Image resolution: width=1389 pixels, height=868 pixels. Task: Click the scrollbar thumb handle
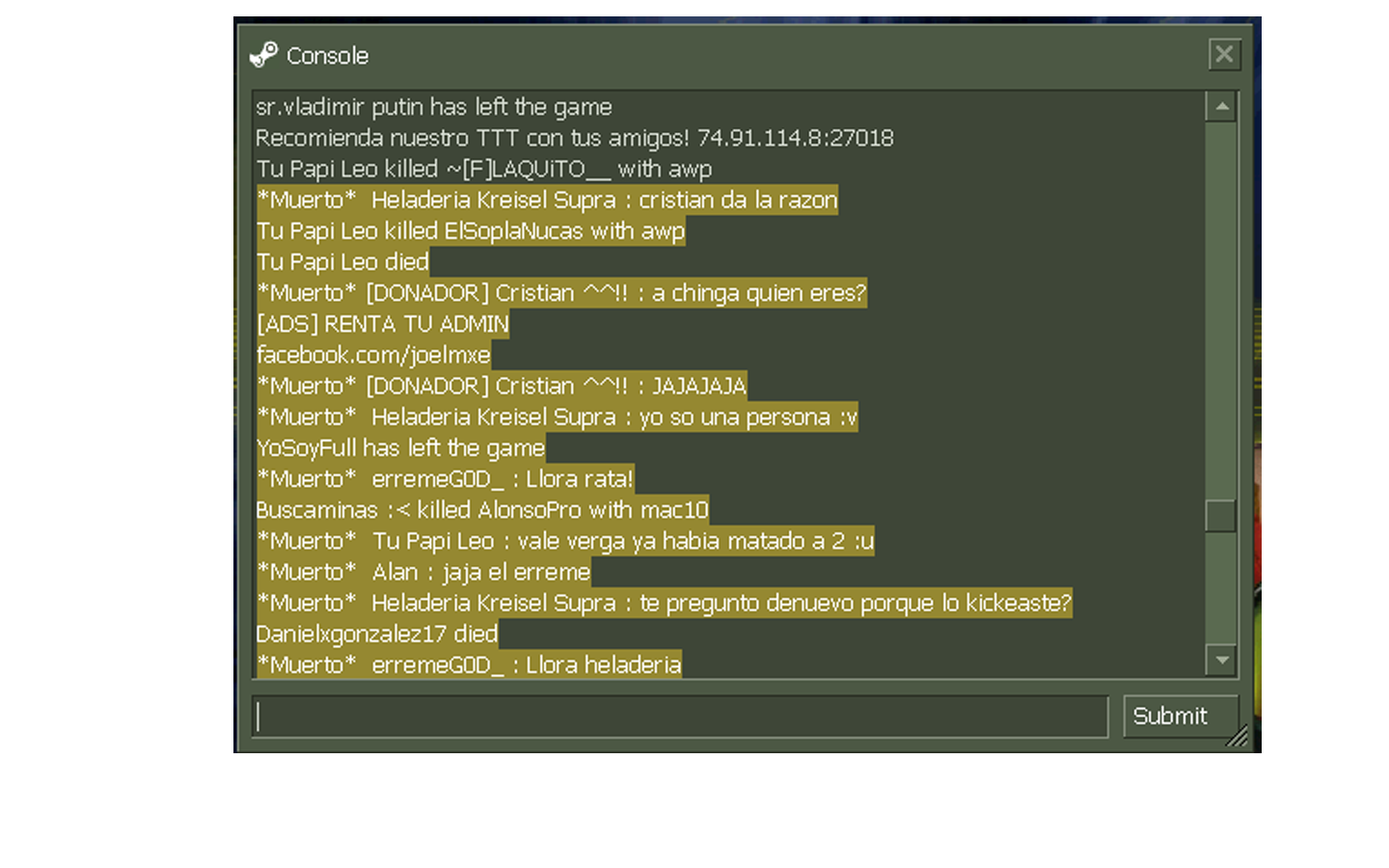point(1221,516)
